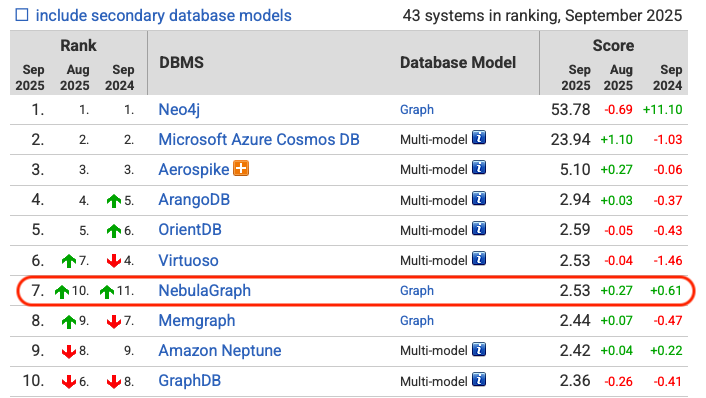Image resolution: width=706 pixels, height=398 pixels.
Task: Click info icon in Microsoft Azure Cosmos DB row
Action: [479, 138]
